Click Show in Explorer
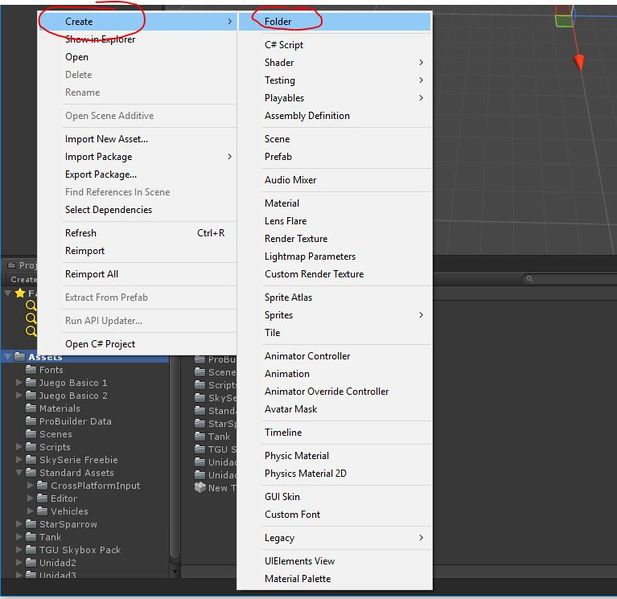This screenshot has height=599, width=617. pos(100,39)
